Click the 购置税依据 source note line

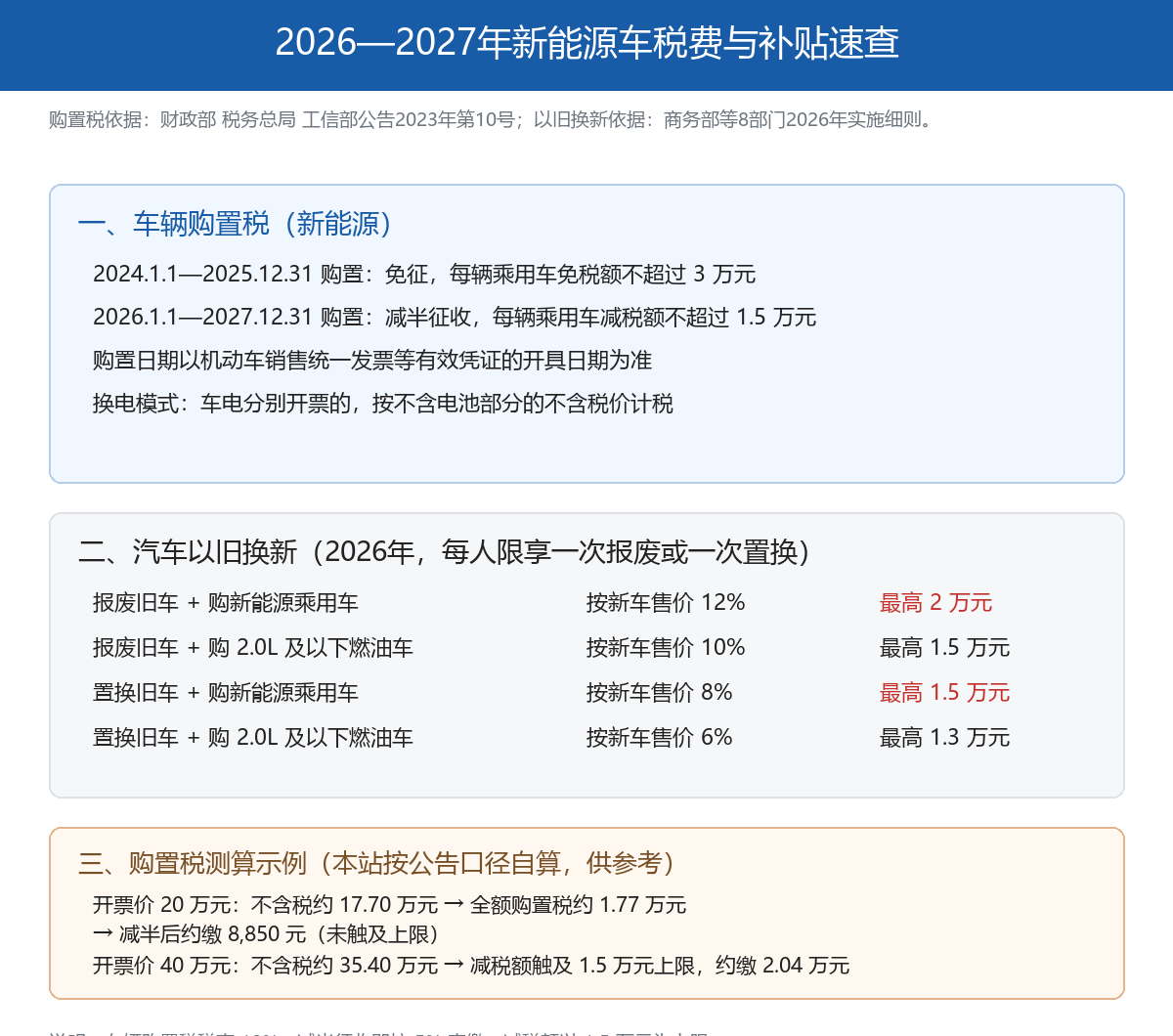tap(494, 120)
